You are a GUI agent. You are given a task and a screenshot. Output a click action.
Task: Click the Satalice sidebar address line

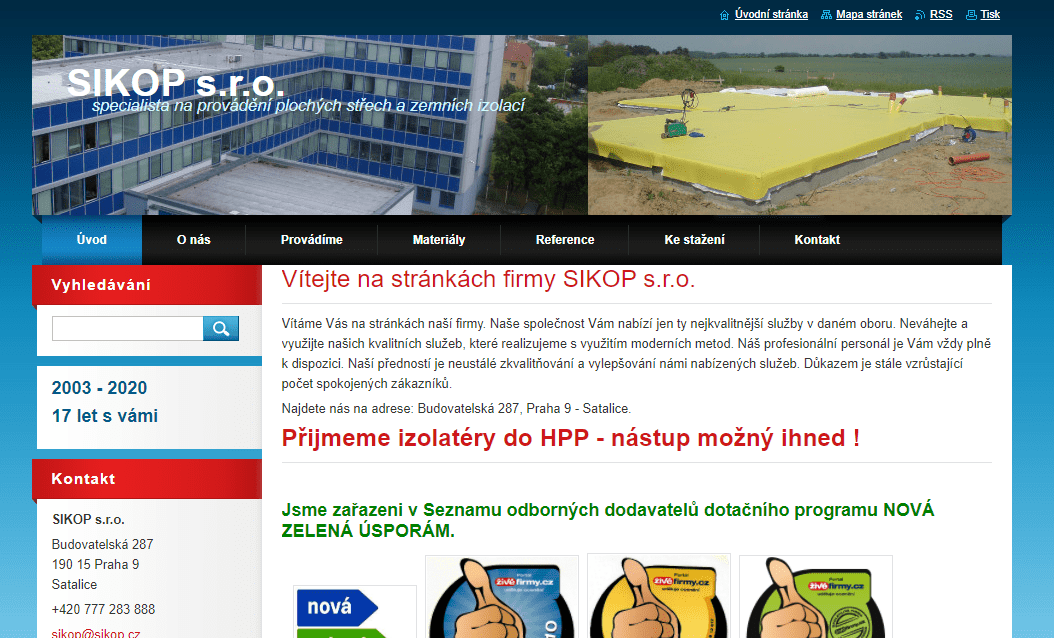point(75,584)
